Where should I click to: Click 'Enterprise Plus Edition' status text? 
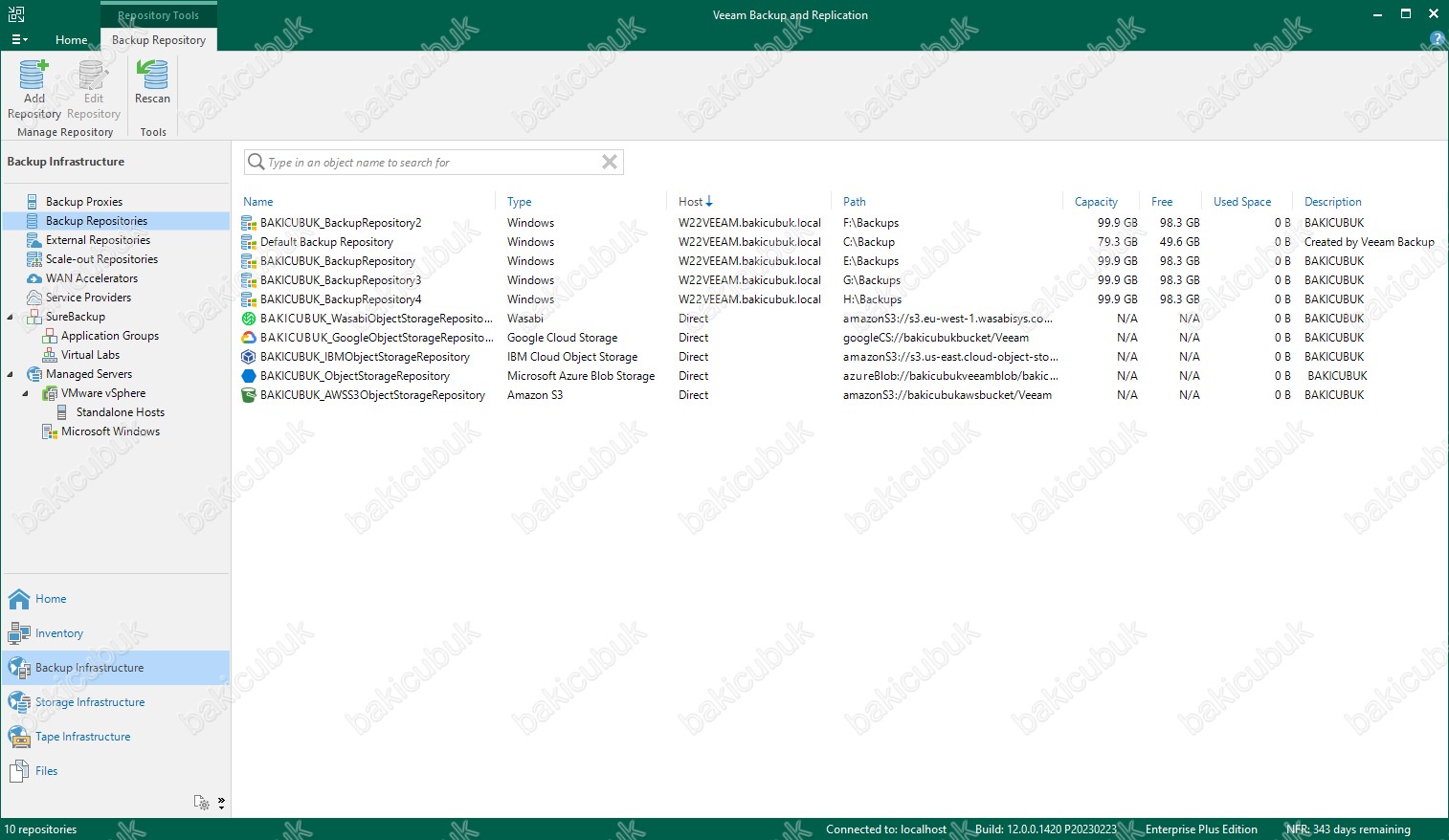(1201, 829)
